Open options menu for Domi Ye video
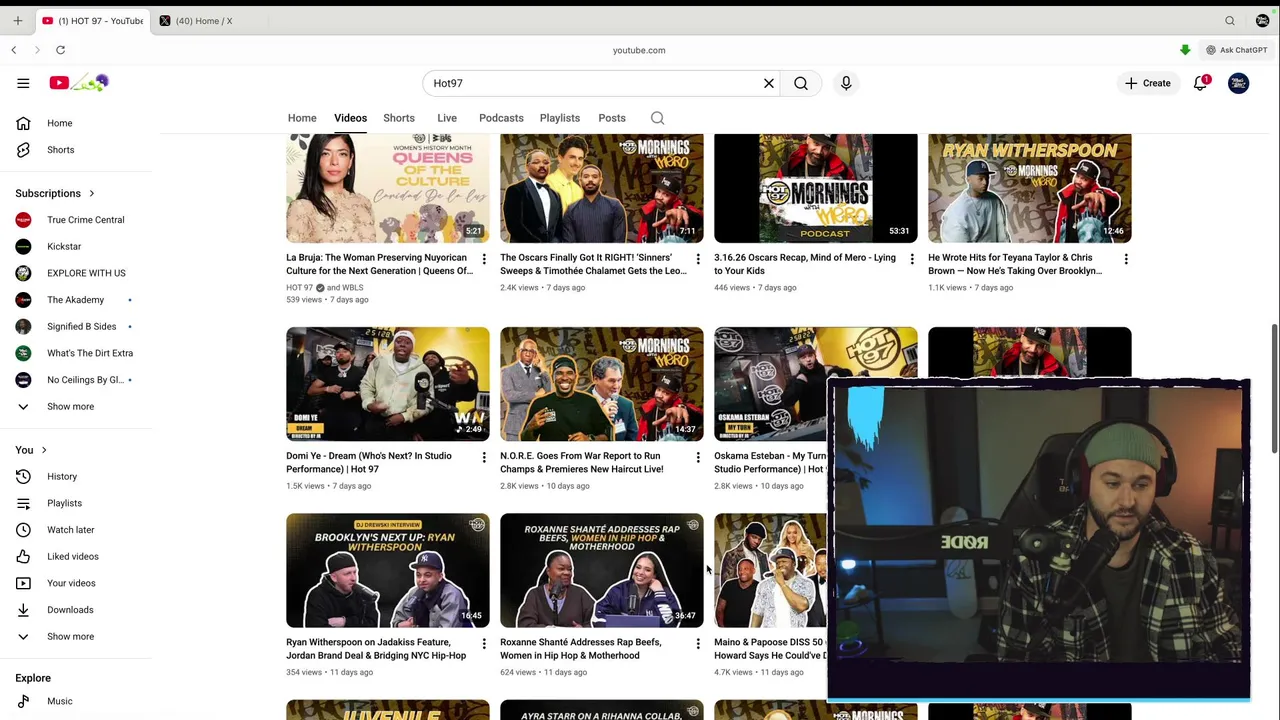 coord(484,457)
